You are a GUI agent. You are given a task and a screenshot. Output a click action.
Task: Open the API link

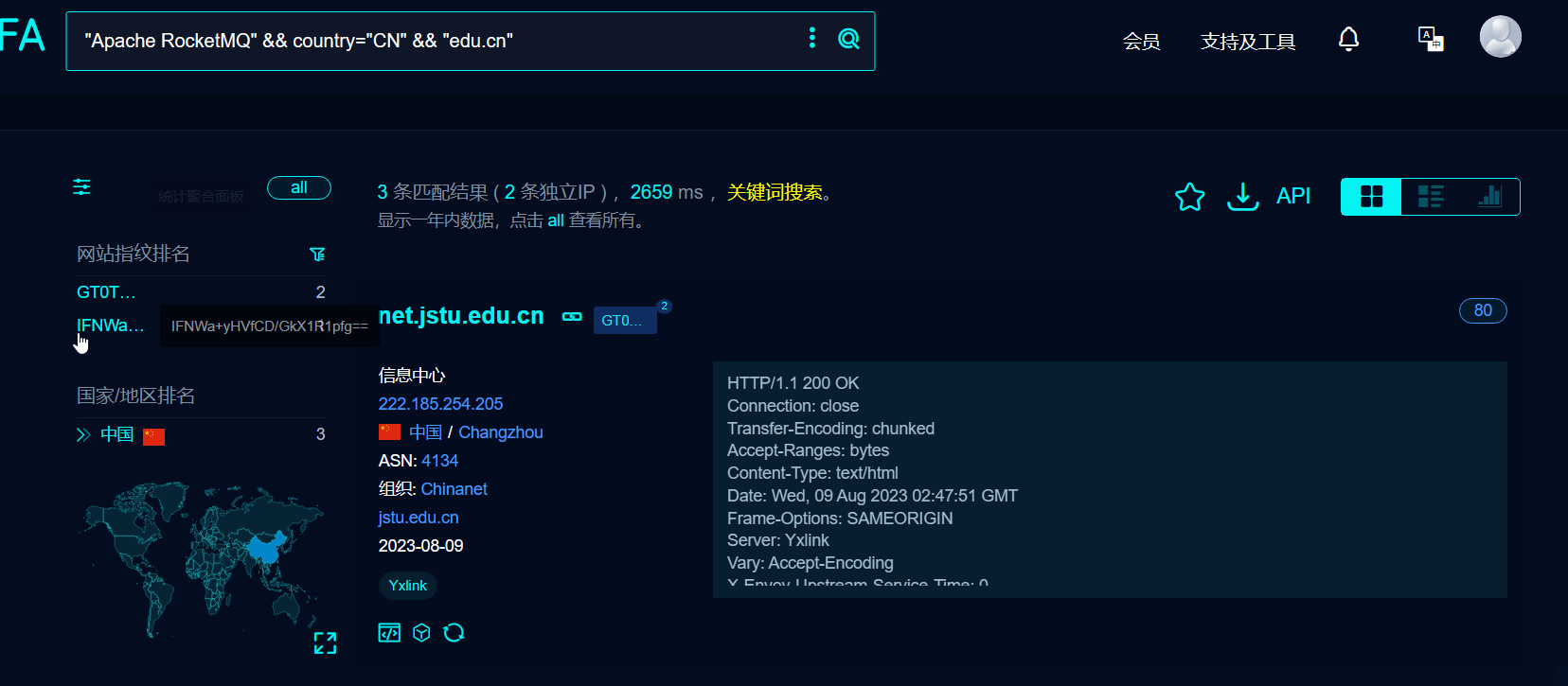(x=1292, y=196)
